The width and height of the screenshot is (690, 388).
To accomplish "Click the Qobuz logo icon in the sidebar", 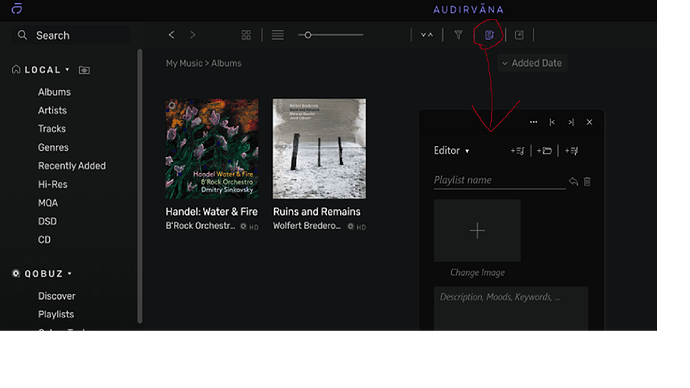I will (x=16, y=273).
